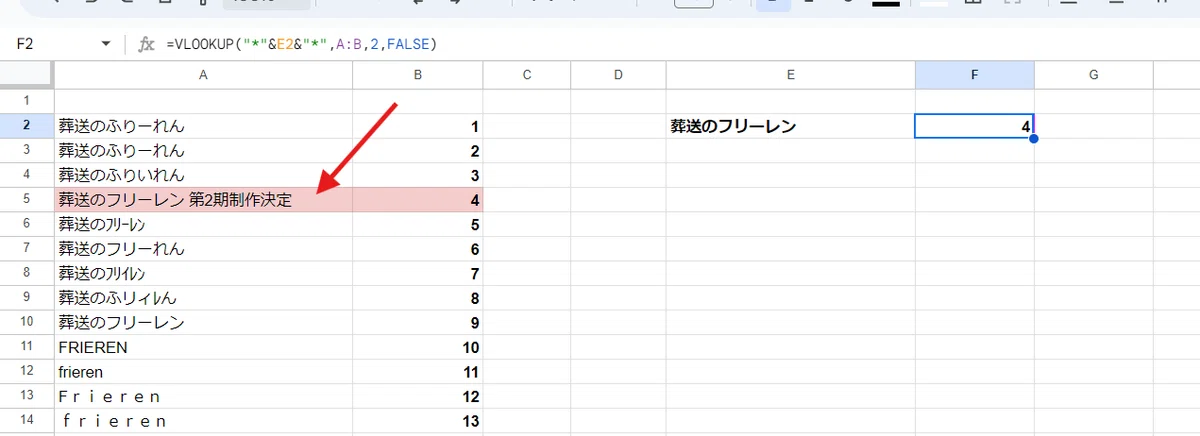Viewport: 1200px width, 436px height.
Task: Click cell B9 with value 8
Action: tap(418, 297)
